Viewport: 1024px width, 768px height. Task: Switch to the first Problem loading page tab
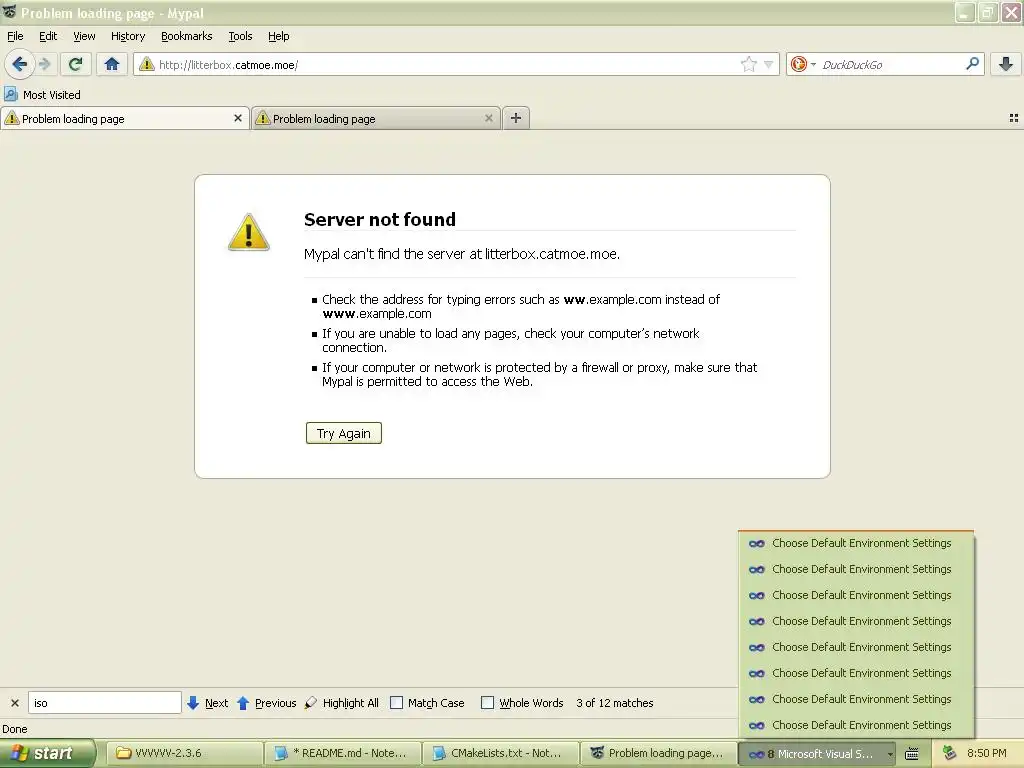124,119
